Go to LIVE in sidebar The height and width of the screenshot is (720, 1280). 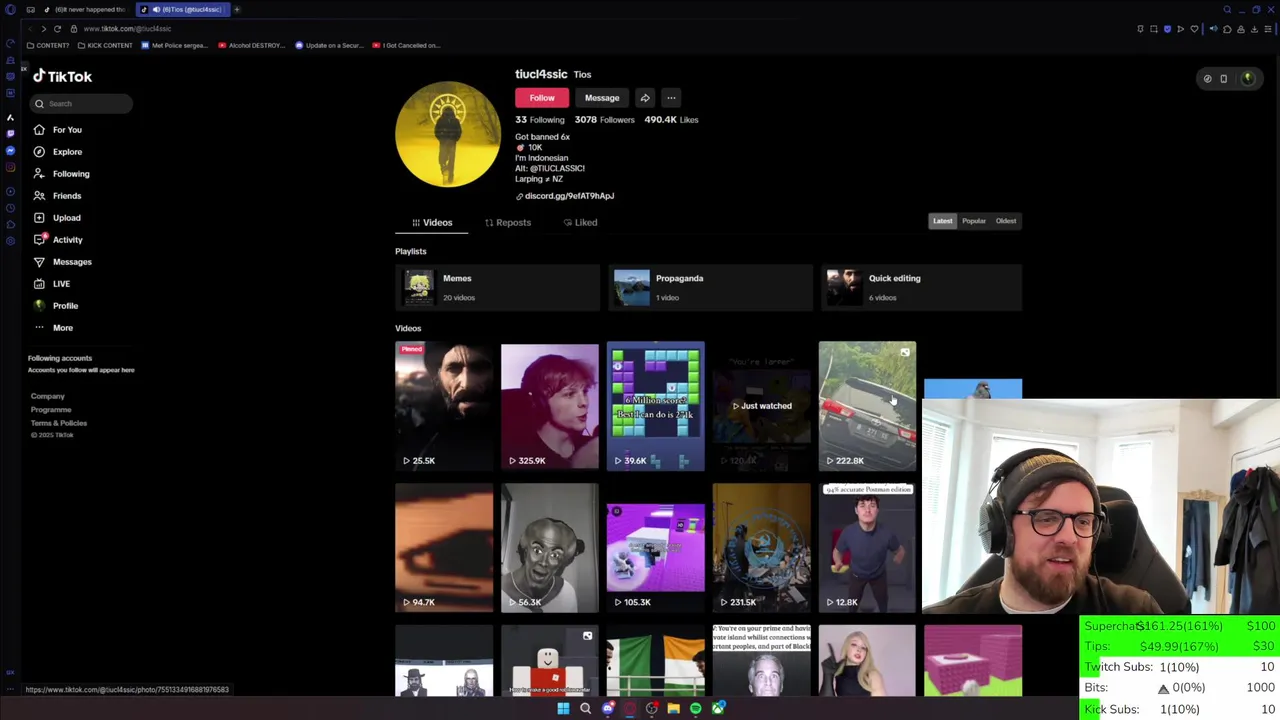coord(52,284)
